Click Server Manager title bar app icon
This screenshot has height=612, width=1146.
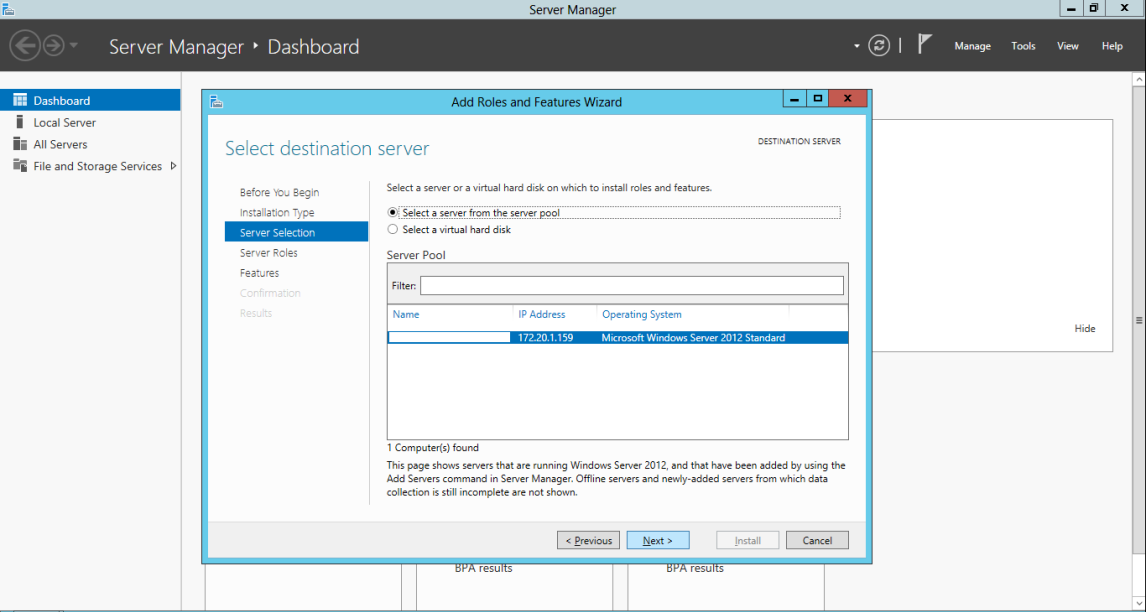(8, 10)
